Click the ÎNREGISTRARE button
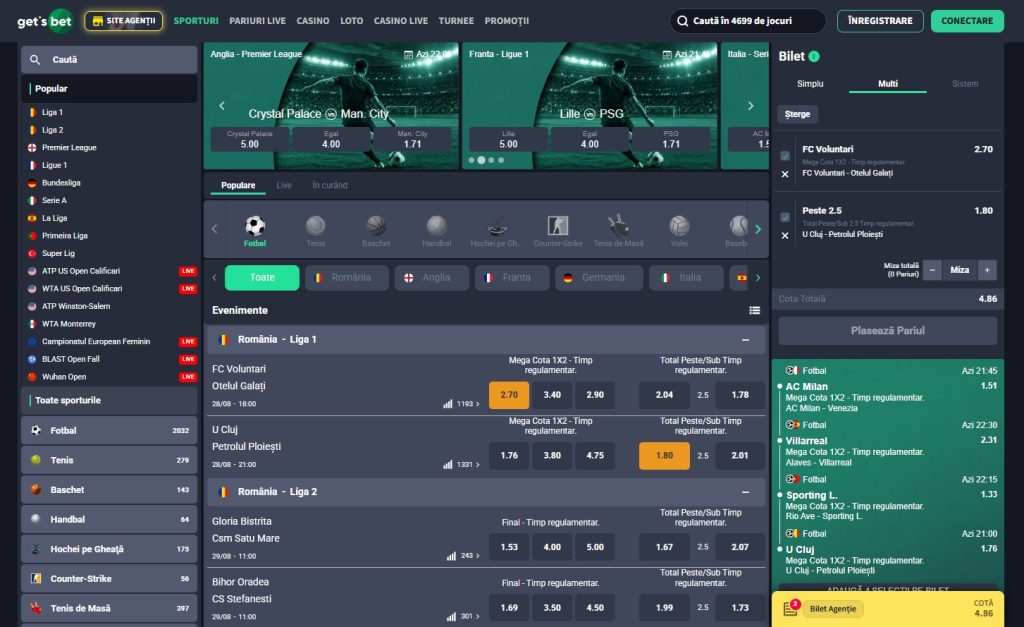 [880, 21]
